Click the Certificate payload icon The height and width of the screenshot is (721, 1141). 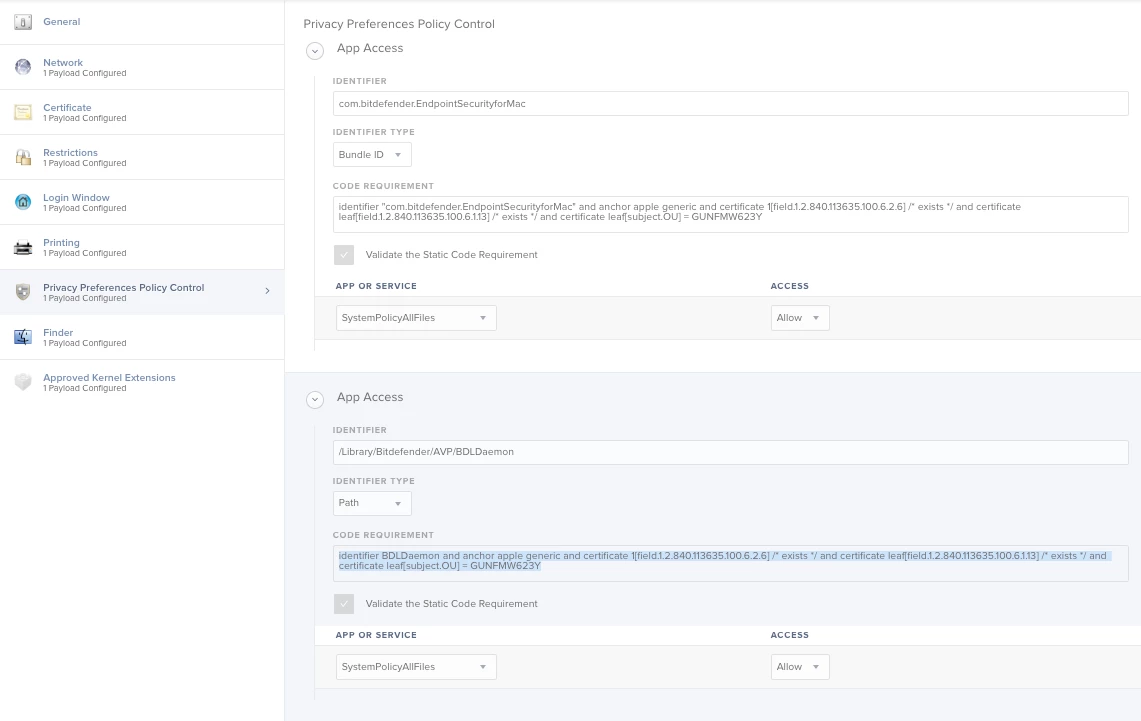(23, 112)
